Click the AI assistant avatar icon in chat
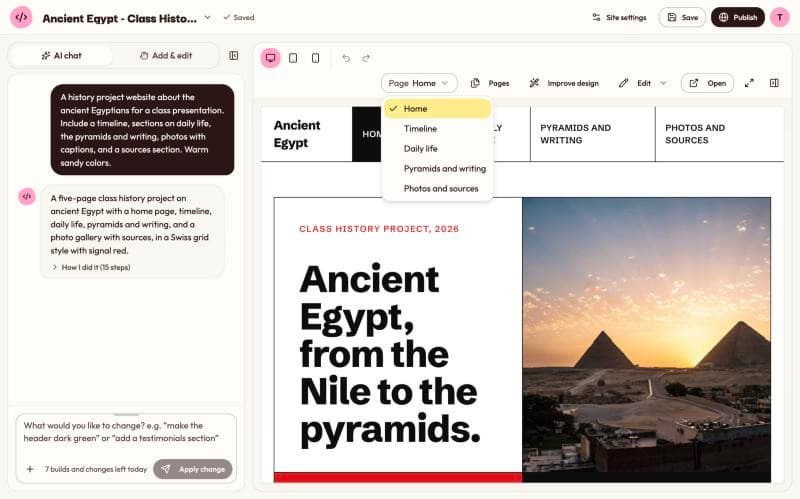800x499 pixels. click(27, 196)
